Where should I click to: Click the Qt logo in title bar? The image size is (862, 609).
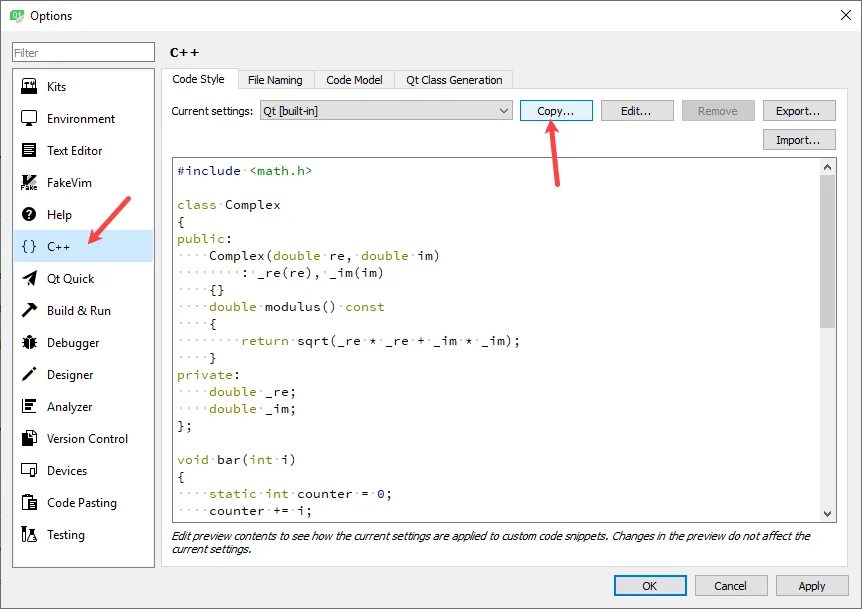click(x=17, y=15)
